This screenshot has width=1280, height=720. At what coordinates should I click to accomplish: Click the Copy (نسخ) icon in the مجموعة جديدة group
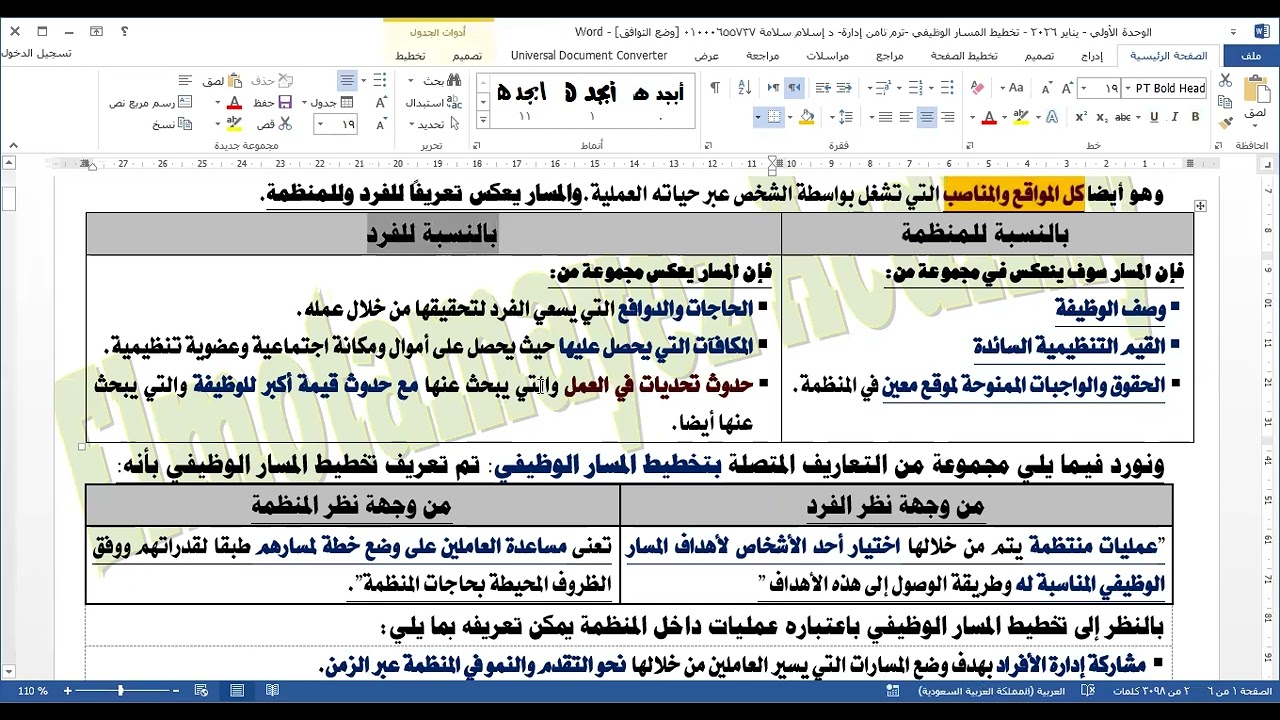coord(184,124)
